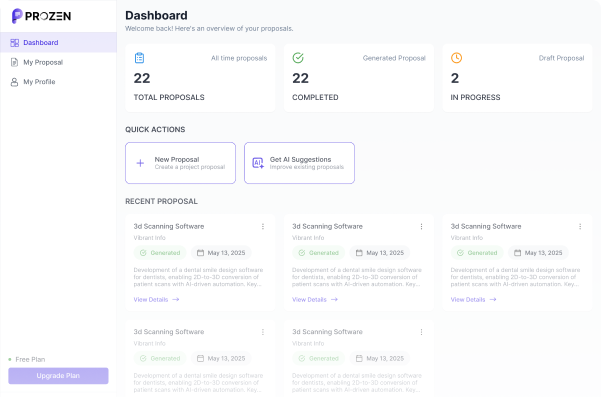Image resolution: width=601 pixels, height=397 pixels.
Task: Go to My Proposal in sidebar
Action: pos(58,62)
